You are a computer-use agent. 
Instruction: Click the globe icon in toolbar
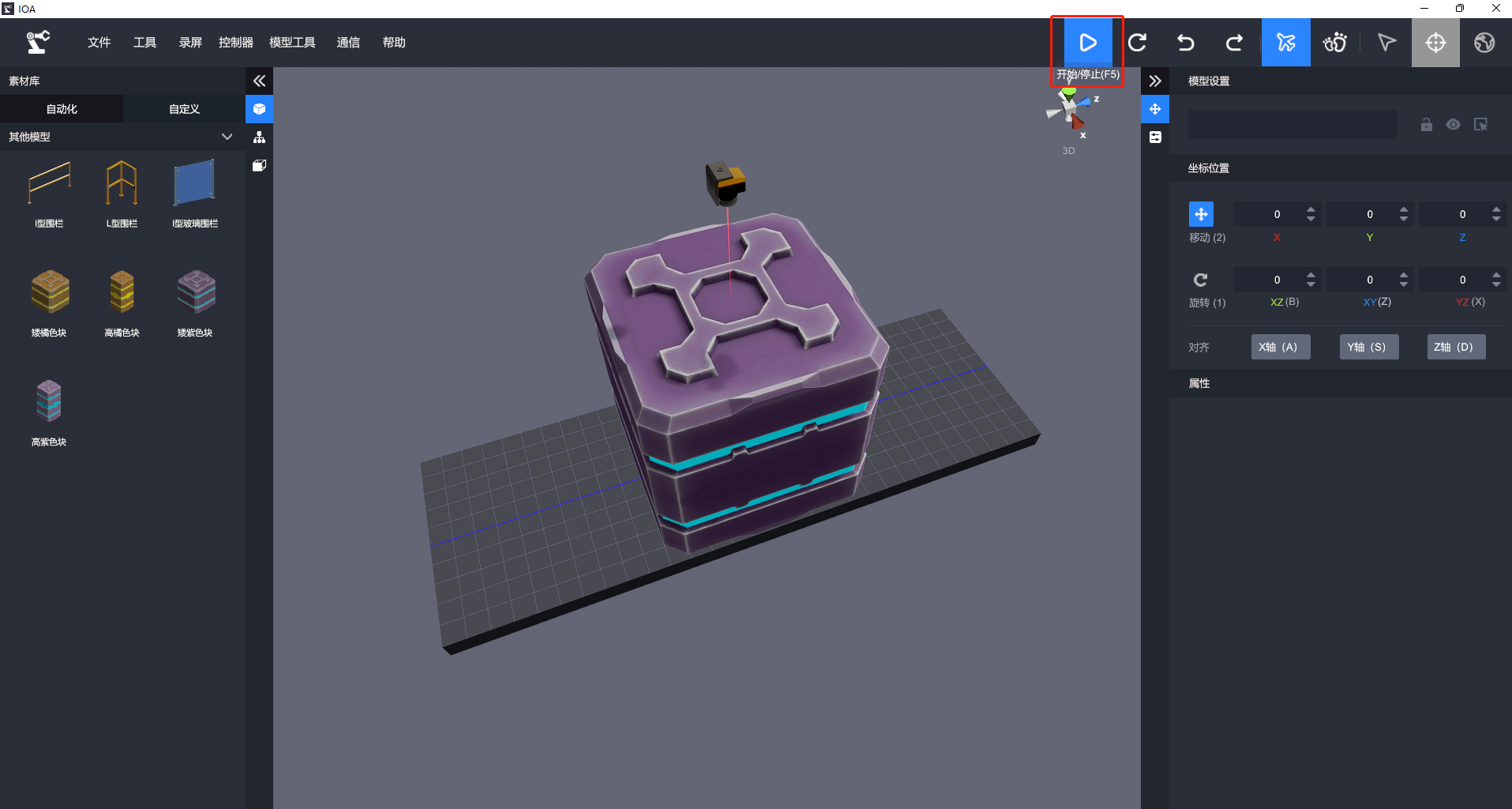point(1484,43)
